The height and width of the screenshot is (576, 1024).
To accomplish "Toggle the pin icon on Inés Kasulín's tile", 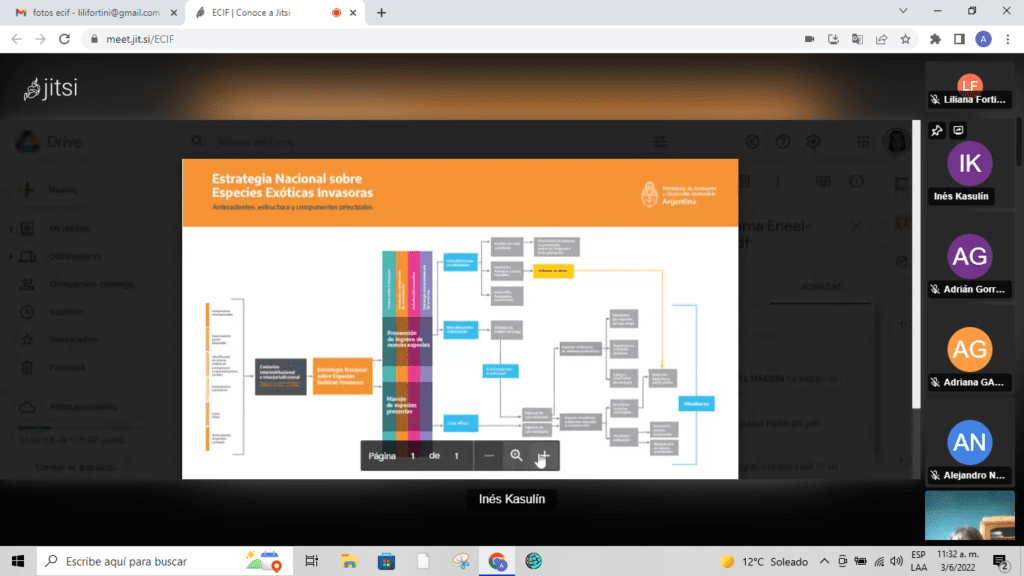I will point(936,130).
